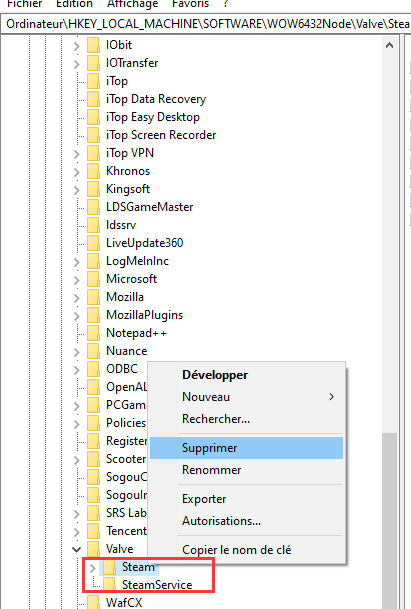The width and height of the screenshot is (411, 609).
Task: Click the iTop folder icon
Action: [x=93, y=81]
